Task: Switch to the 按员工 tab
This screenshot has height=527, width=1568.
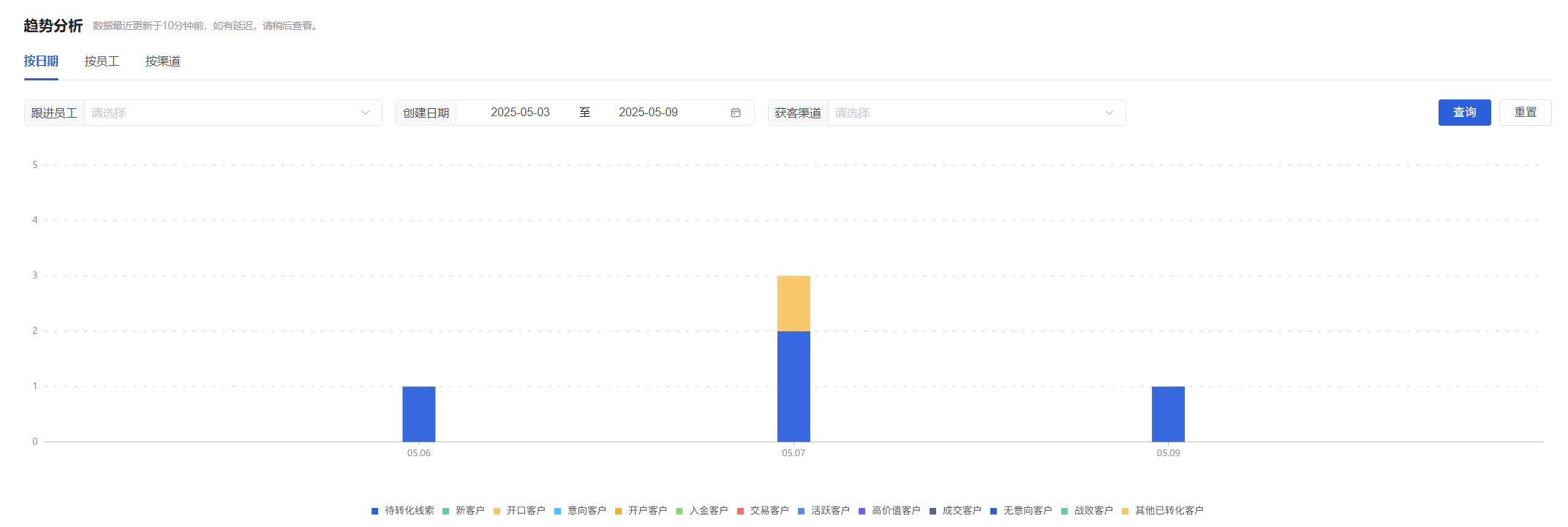Action: [x=102, y=61]
